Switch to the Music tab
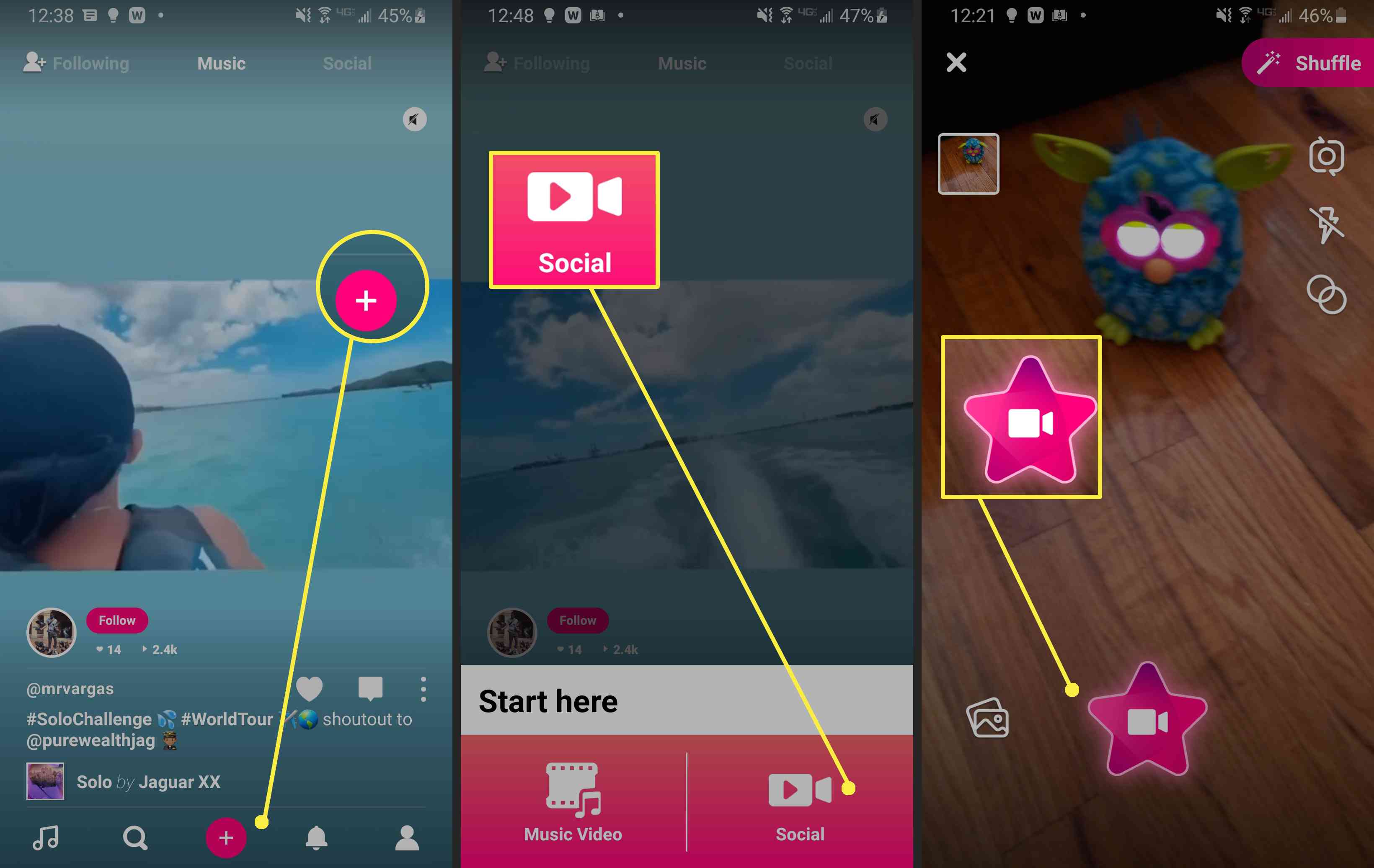The image size is (1374, 868). tap(221, 63)
